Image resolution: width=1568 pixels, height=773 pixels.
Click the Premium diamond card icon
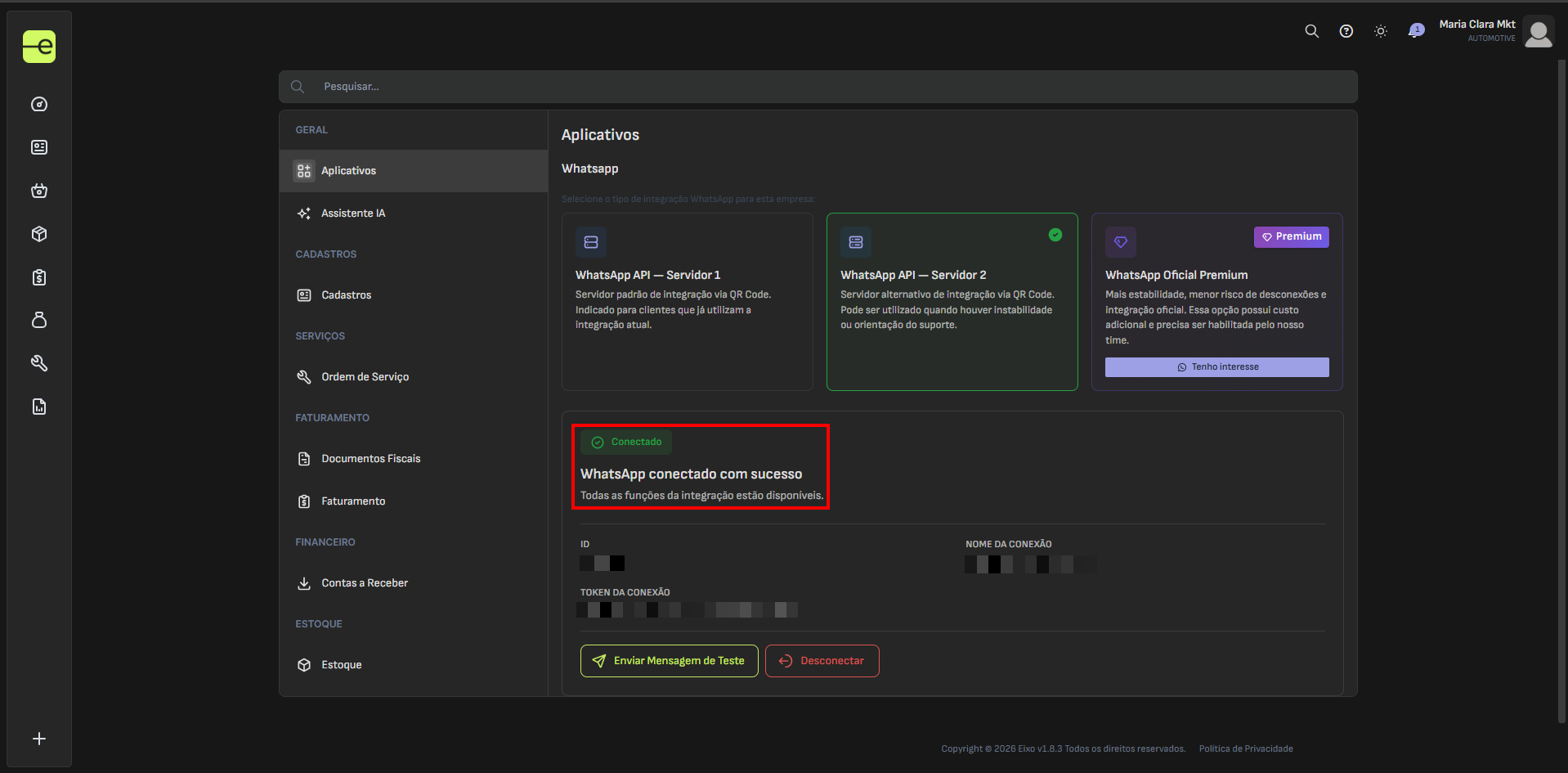coord(1121,242)
